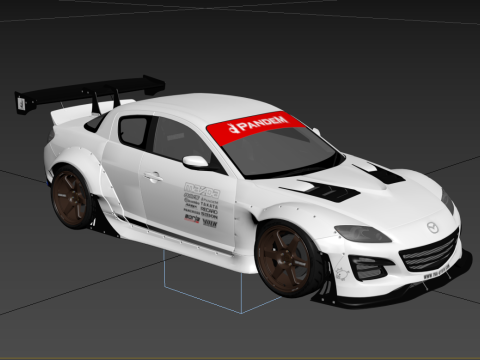Select the car's headlight beside the front wheel
Screen dimensions: 480x360
point(362,234)
